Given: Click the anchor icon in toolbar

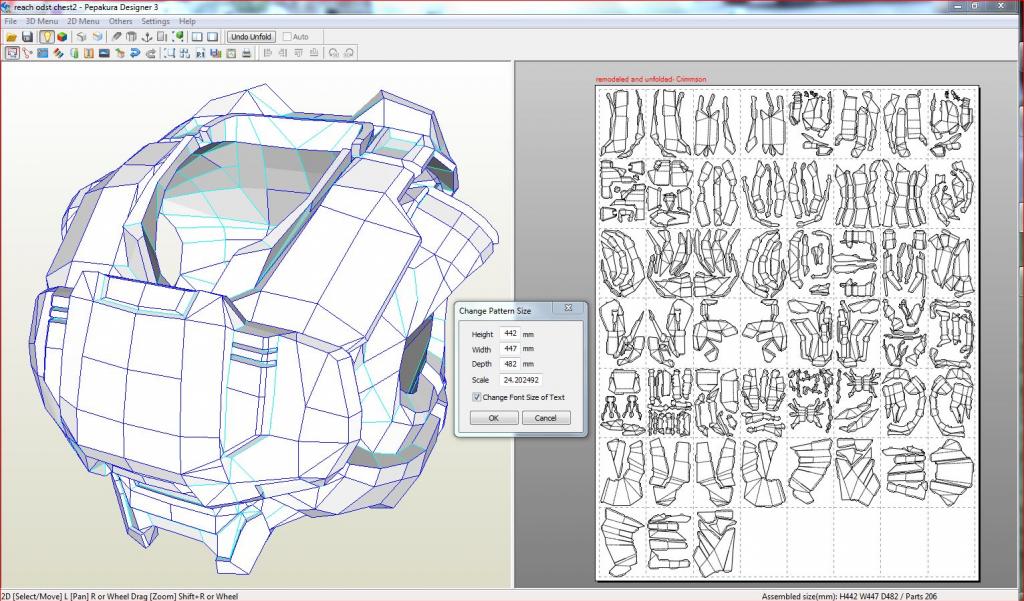Looking at the screenshot, I should point(146,37).
